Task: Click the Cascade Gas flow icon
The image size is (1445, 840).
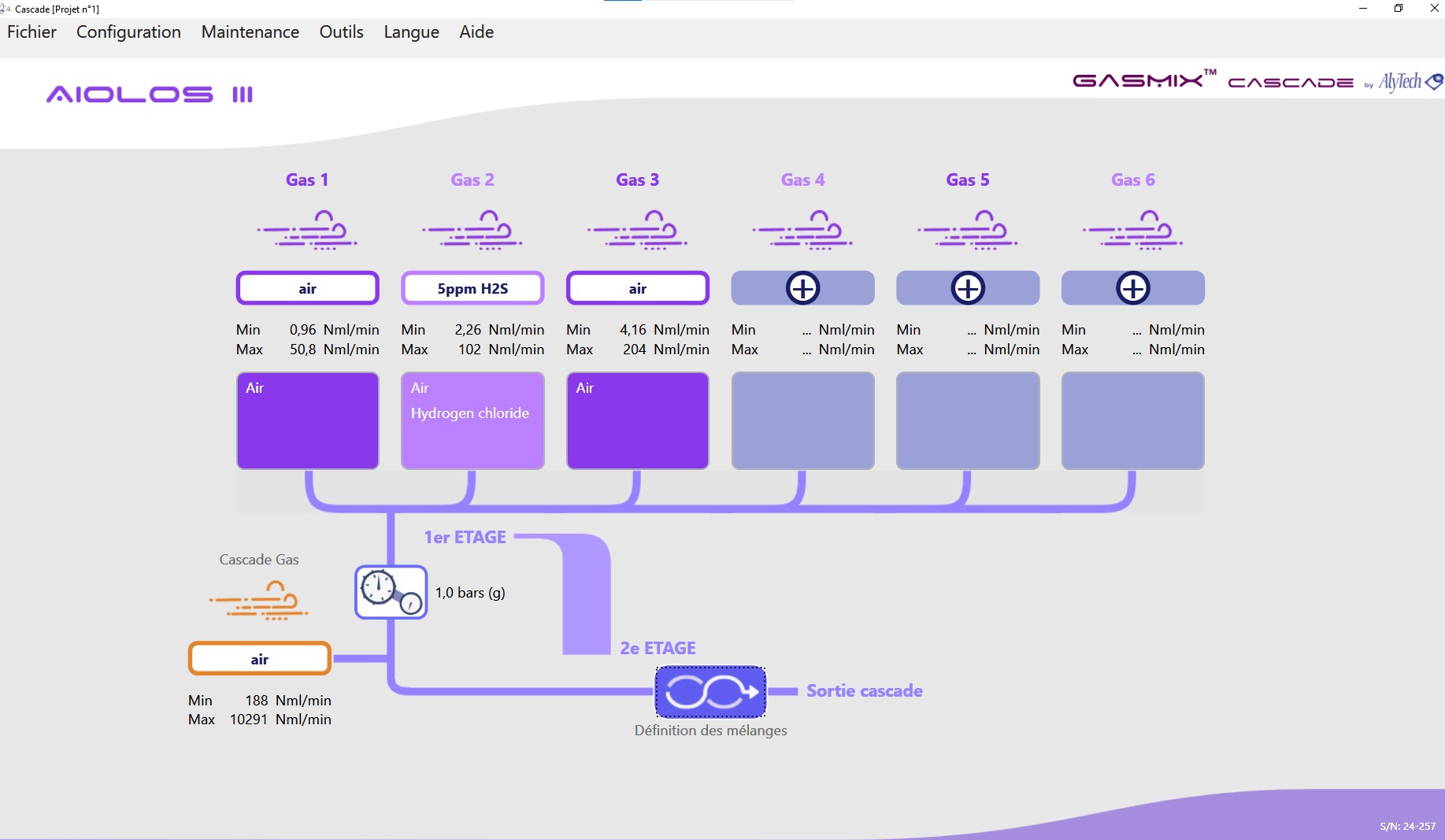Action: click(x=258, y=601)
